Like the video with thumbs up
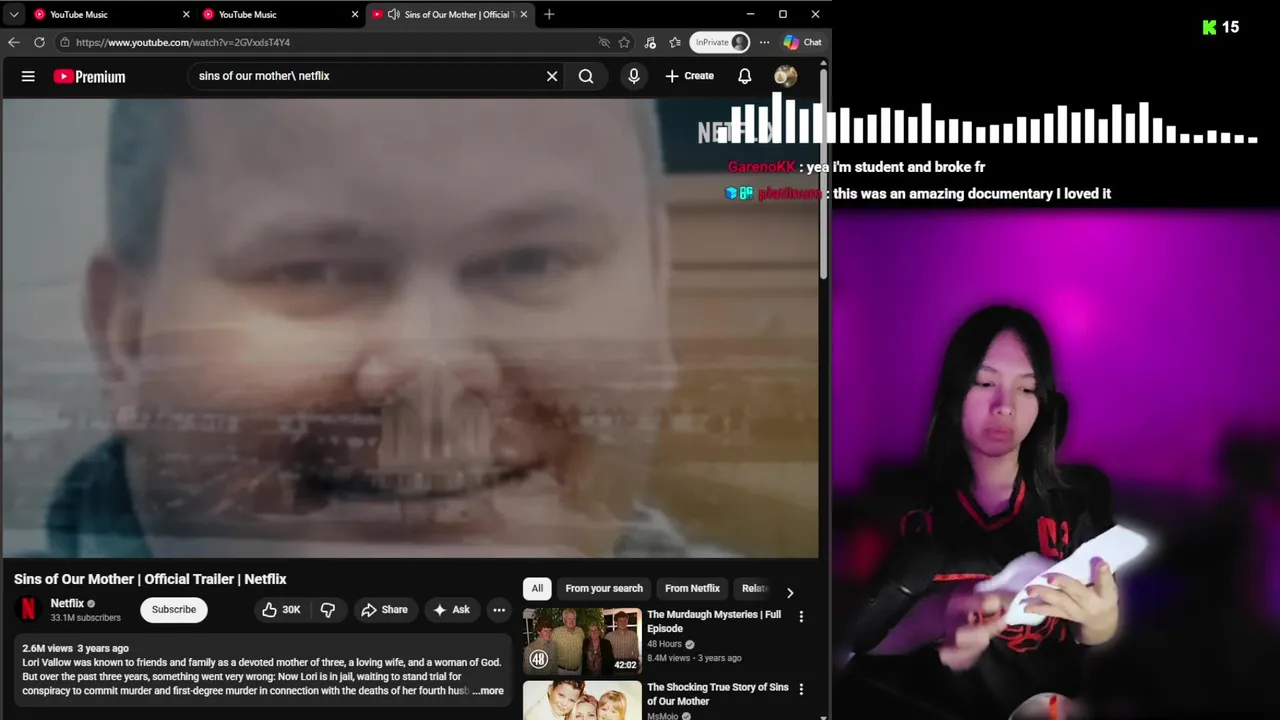The image size is (1280, 720). 281,610
